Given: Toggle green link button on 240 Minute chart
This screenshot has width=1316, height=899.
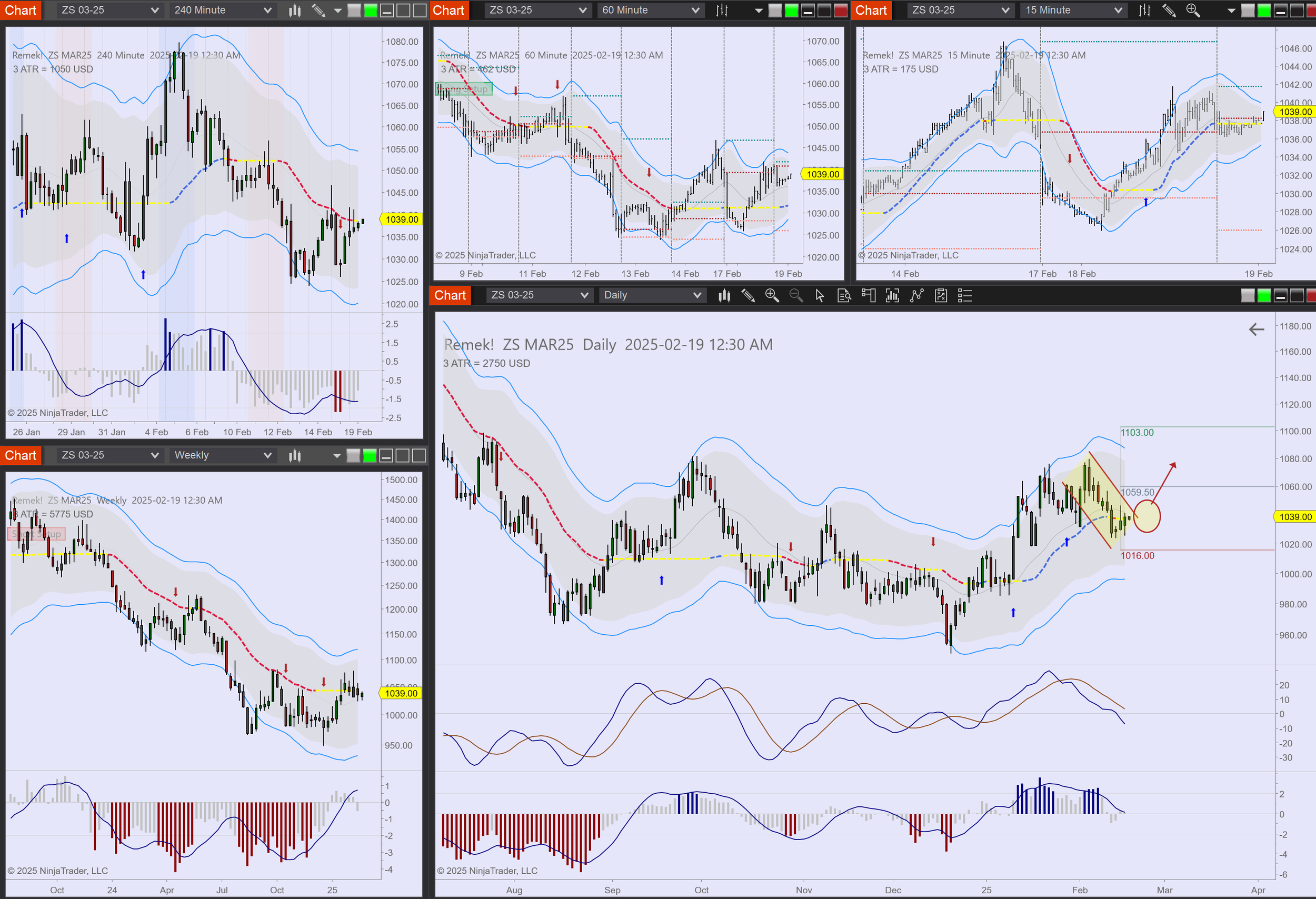Looking at the screenshot, I should pos(371,10).
